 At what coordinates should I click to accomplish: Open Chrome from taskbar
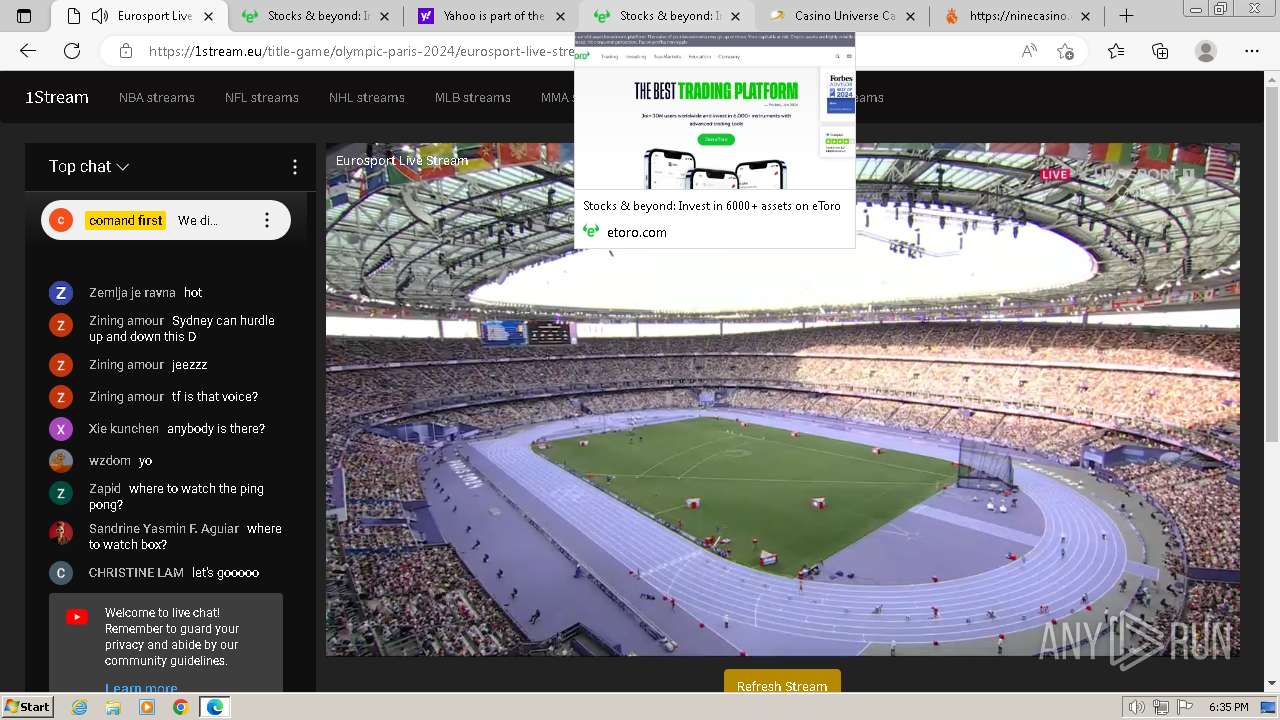pyautogui.click(x=180, y=707)
